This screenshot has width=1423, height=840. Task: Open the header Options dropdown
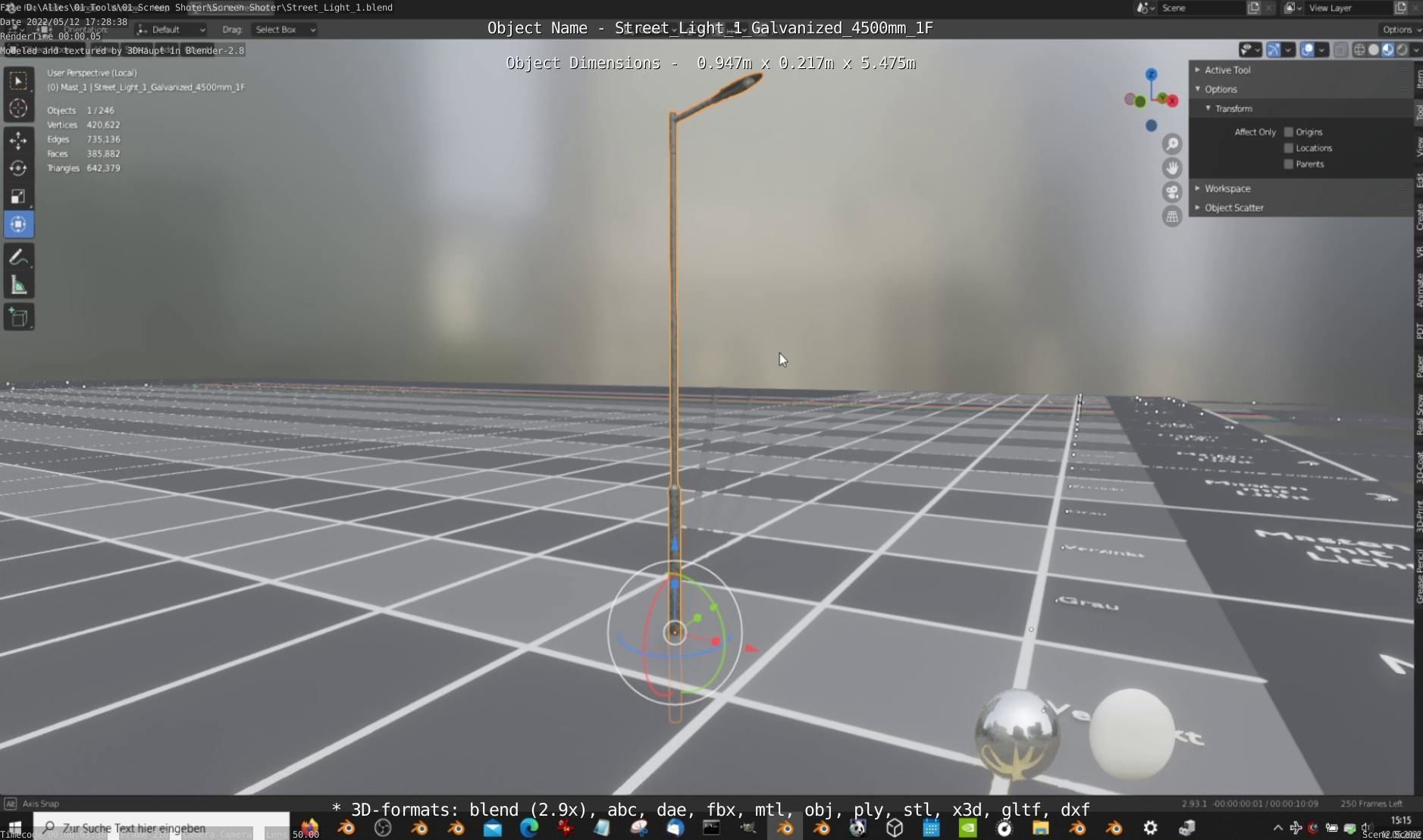[x=1399, y=30]
